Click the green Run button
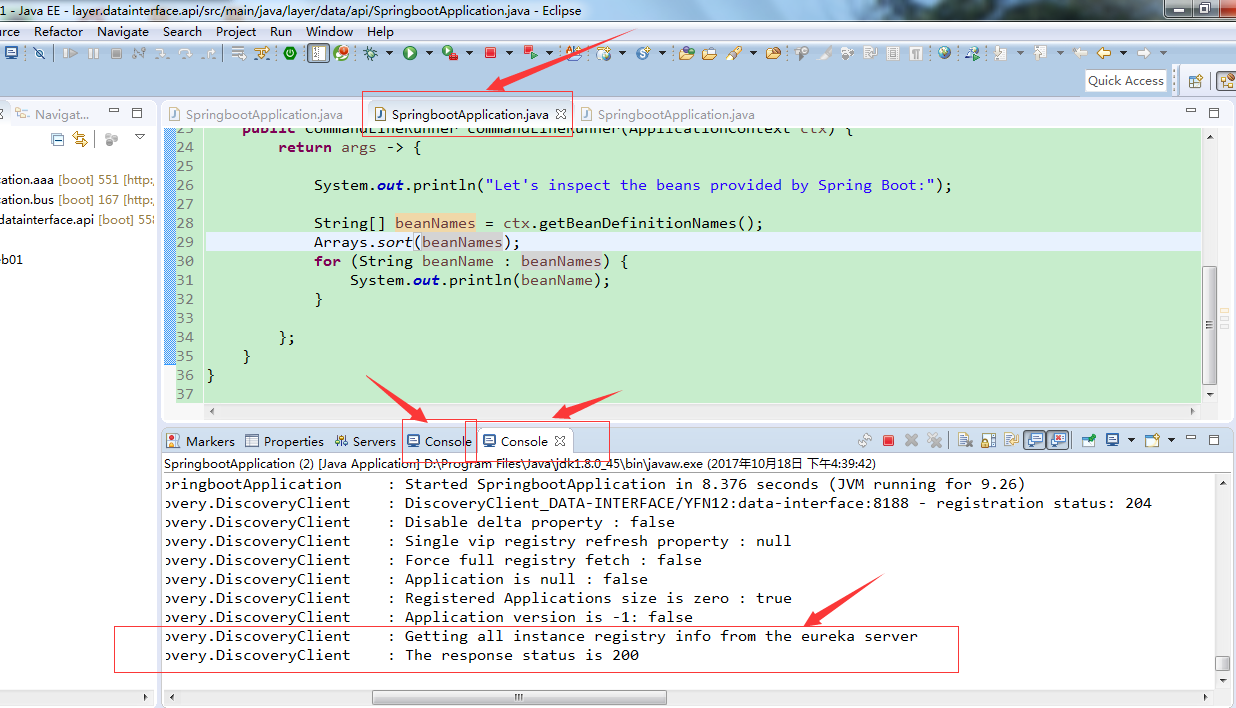Screen dimensions: 1236x708 coord(409,52)
